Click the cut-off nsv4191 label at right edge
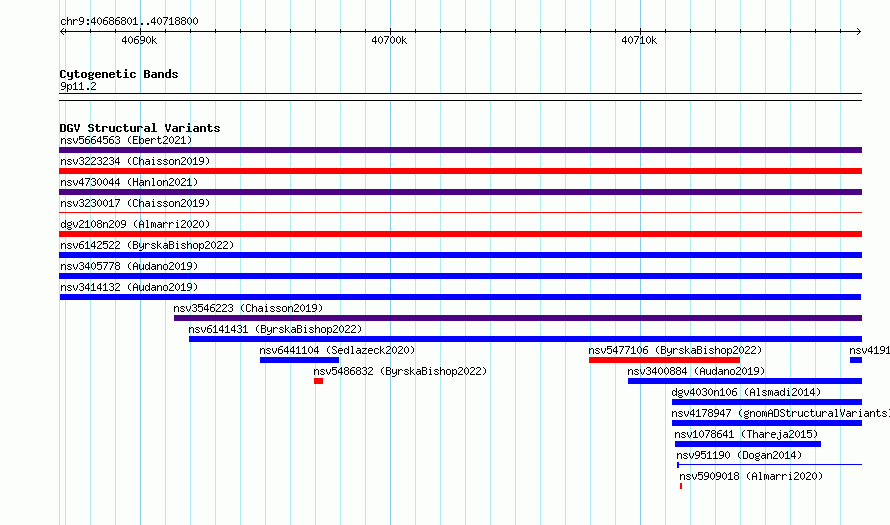Screen dimensions: 890x525 [x=870, y=350]
